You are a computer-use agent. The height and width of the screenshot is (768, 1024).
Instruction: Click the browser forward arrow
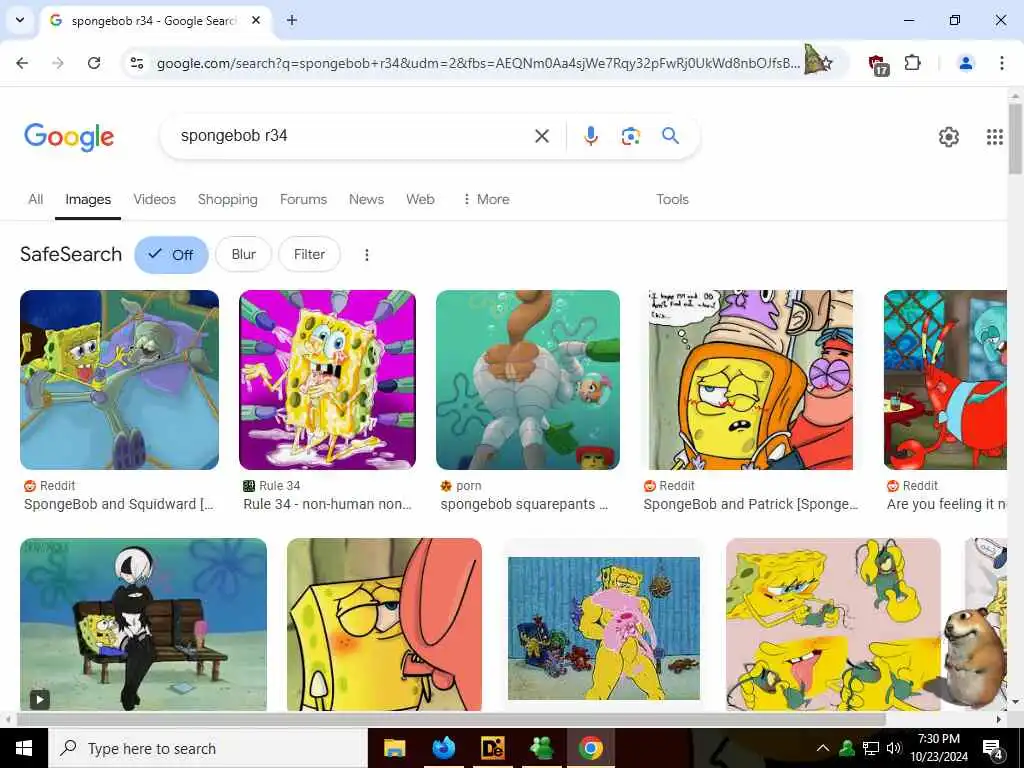58,63
